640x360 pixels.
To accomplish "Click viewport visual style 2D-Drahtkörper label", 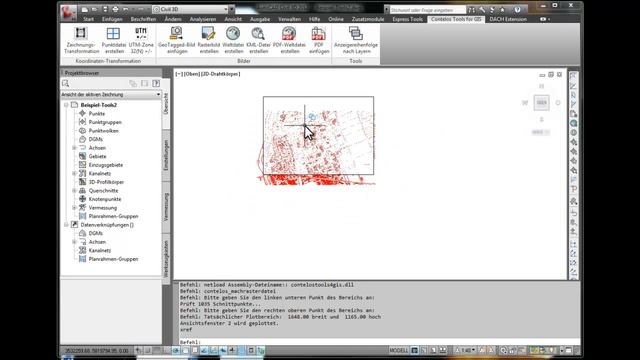I will (221, 74).
